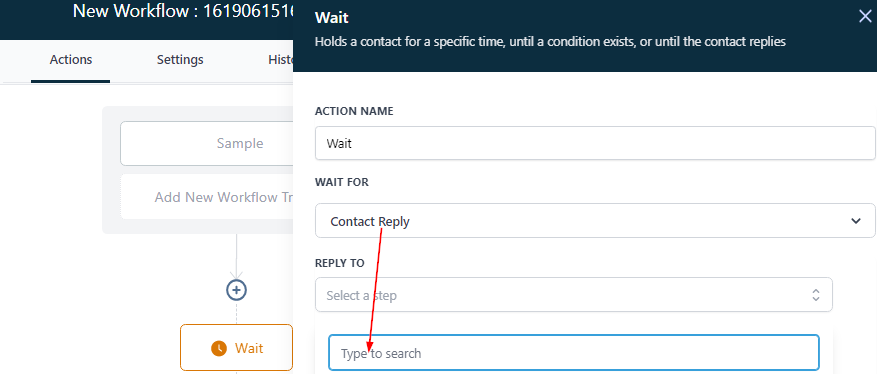Expand the Reply To 'Select a step' dropdown
Image resolution: width=877 pixels, height=374 pixels.
click(x=573, y=295)
